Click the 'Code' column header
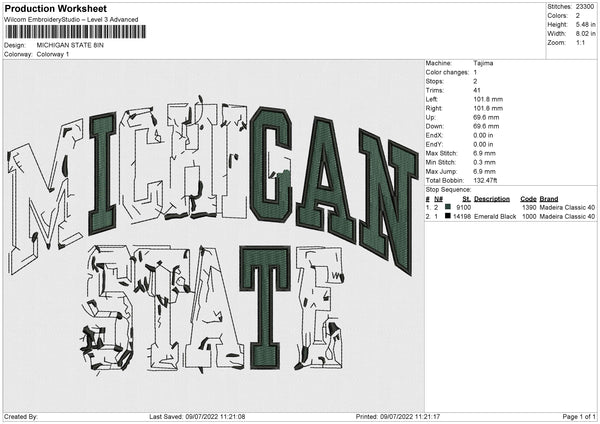The image size is (600, 424). coord(528,199)
